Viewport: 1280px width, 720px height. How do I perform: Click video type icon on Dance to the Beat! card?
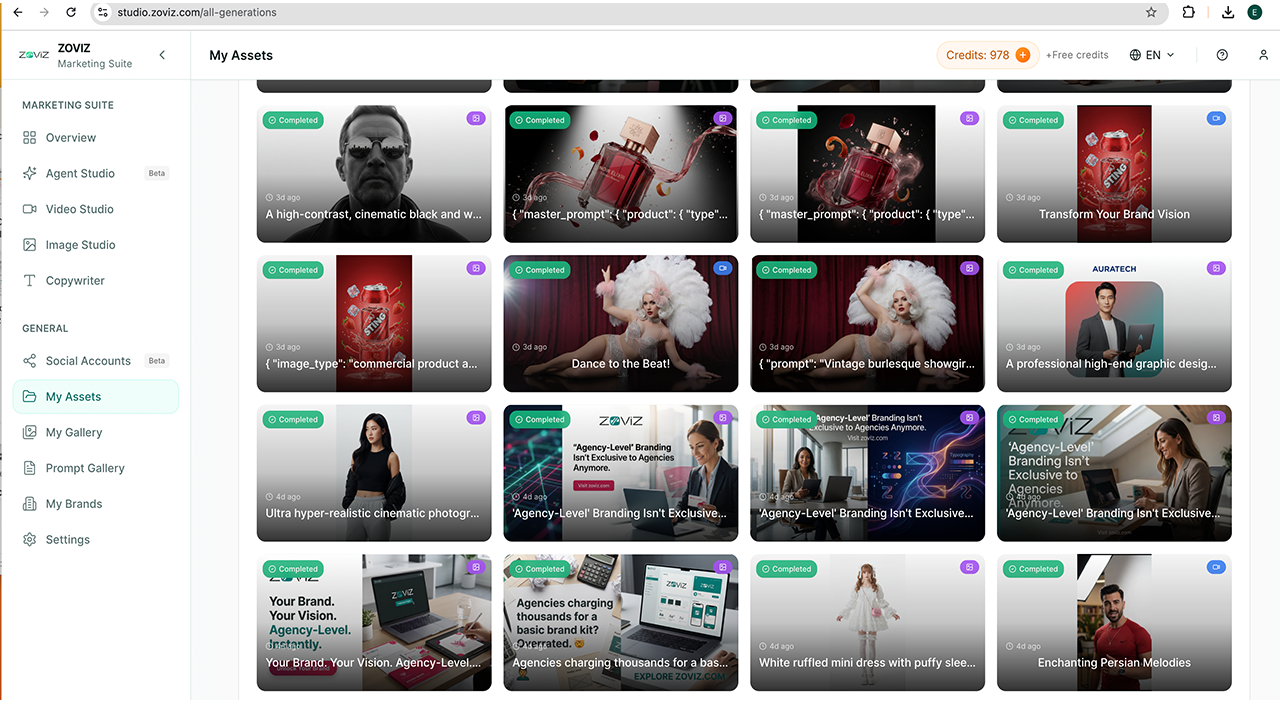(723, 269)
